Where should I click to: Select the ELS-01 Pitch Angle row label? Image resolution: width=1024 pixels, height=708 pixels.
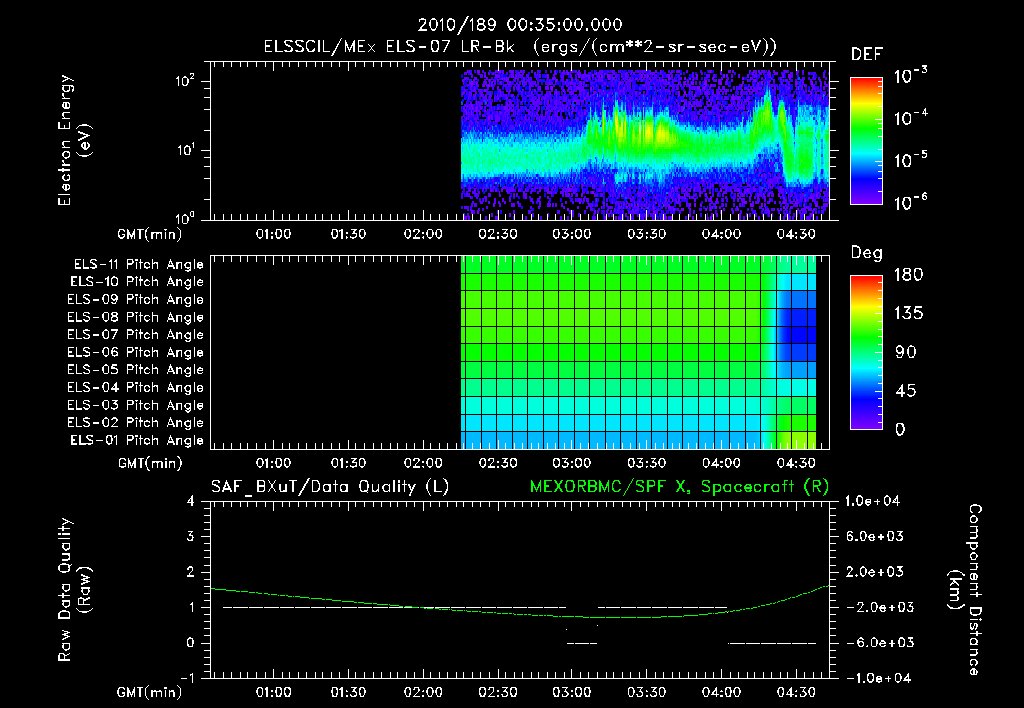tap(136, 440)
